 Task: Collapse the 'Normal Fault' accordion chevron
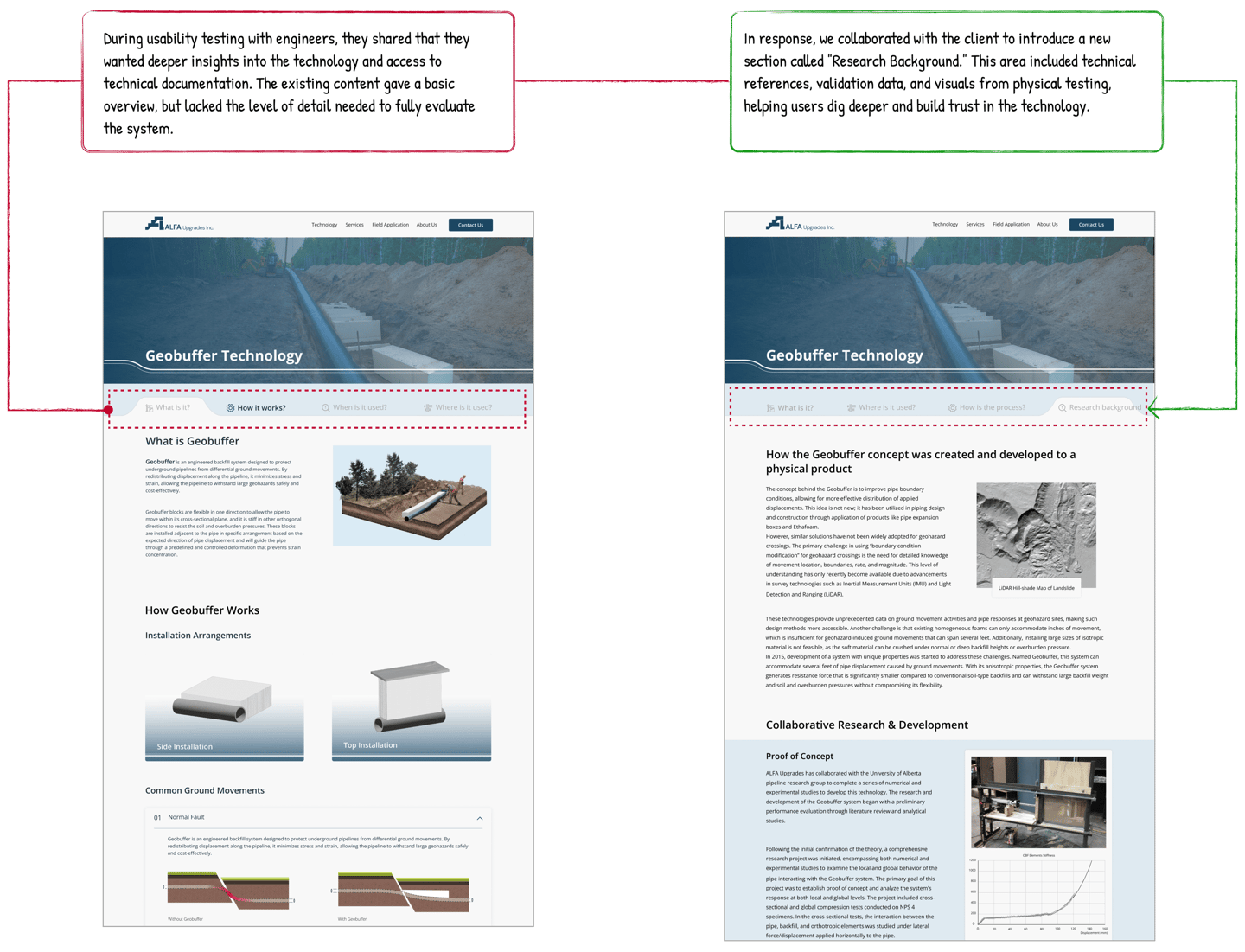[x=480, y=818]
